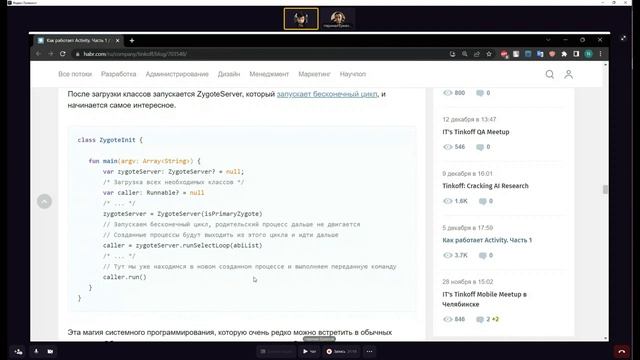Click the share page icon in address bar

(476, 54)
